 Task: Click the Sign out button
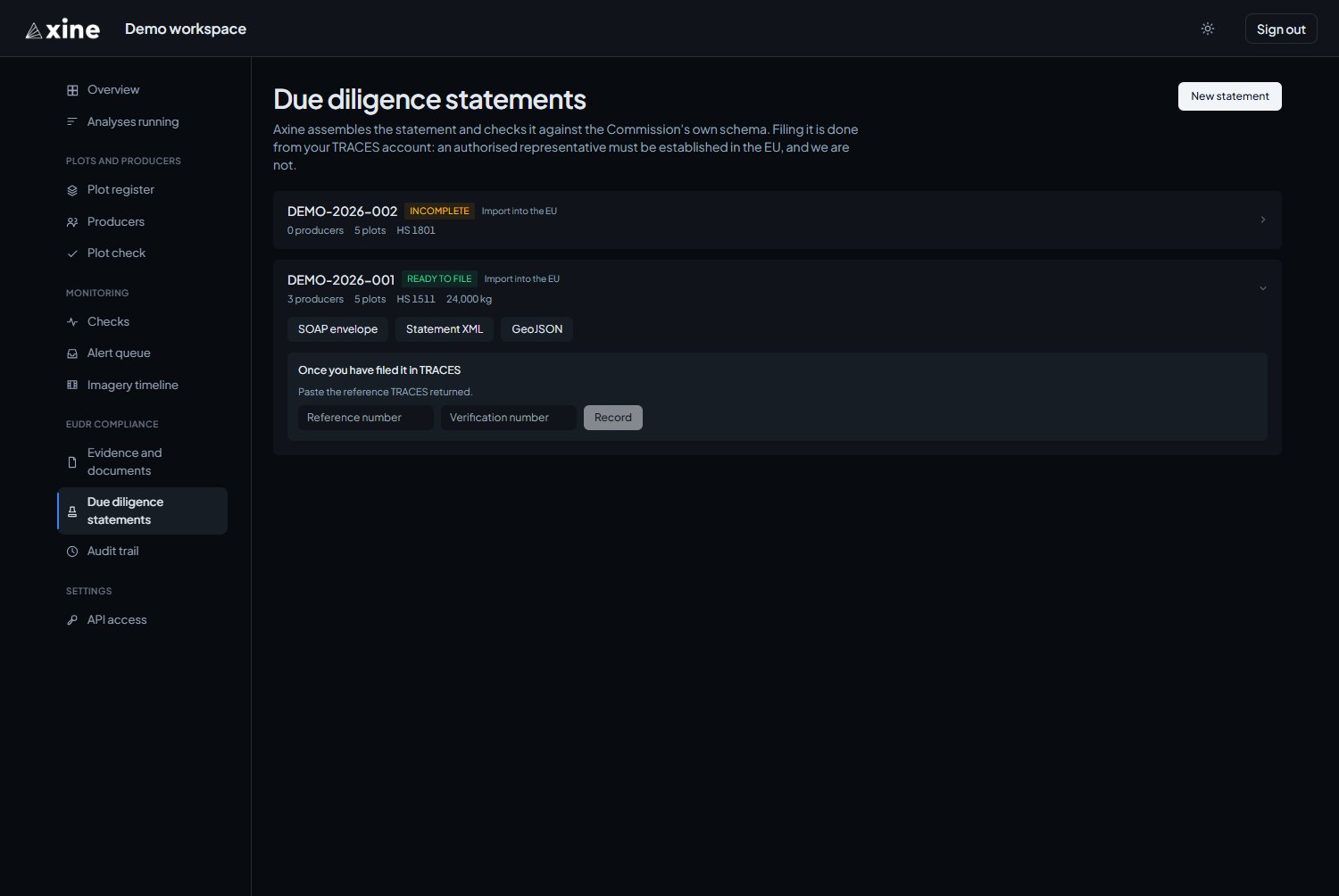click(x=1281, y=29)
